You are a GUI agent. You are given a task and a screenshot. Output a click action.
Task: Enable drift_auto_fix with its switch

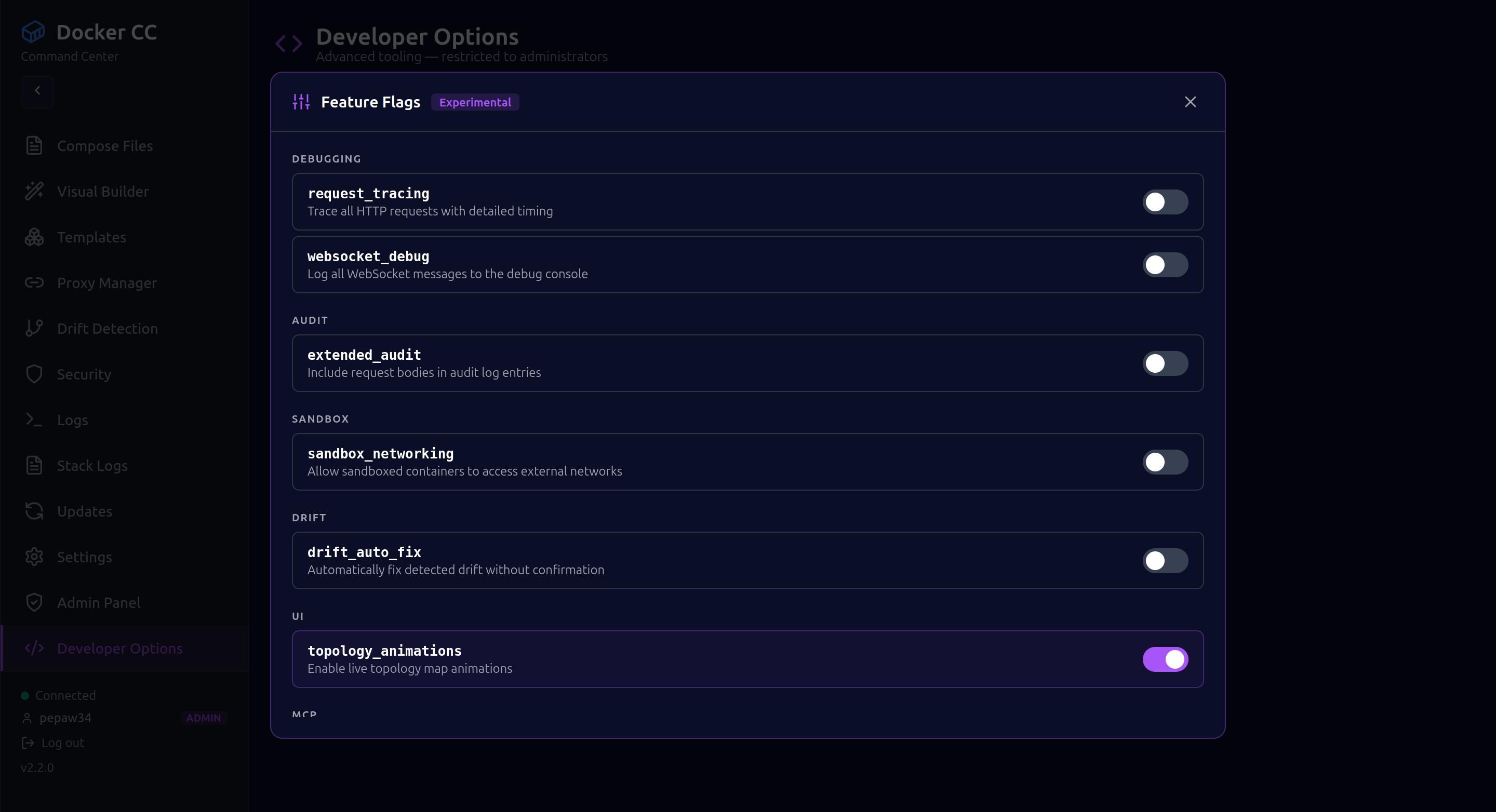click(x=1165, y=560)
